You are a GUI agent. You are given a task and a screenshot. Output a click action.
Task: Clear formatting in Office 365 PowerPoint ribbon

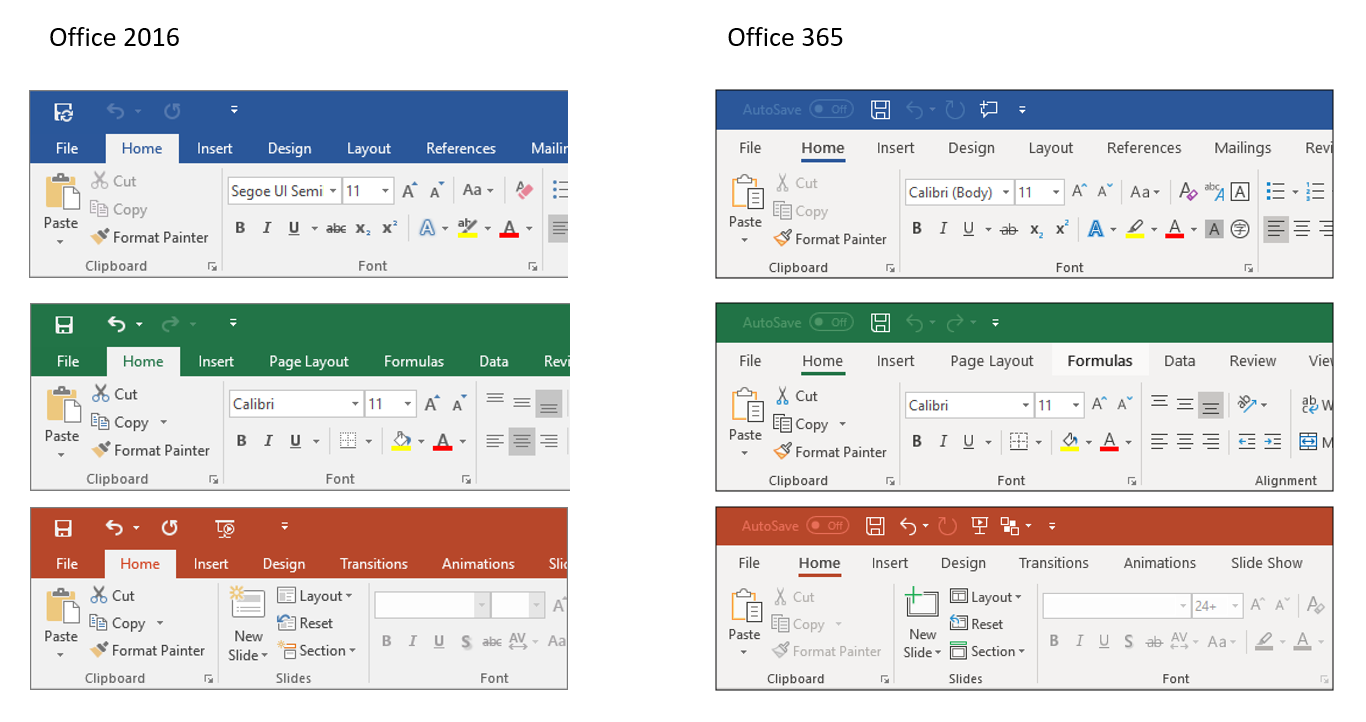tap(1316, 605)
